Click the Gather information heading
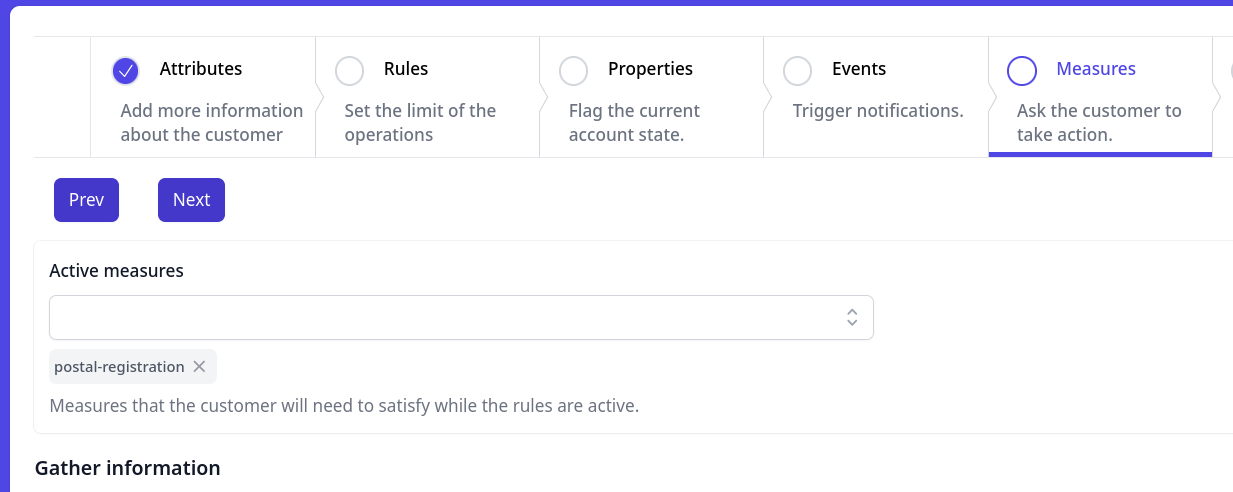1233x492 pixels. [127, 468]
